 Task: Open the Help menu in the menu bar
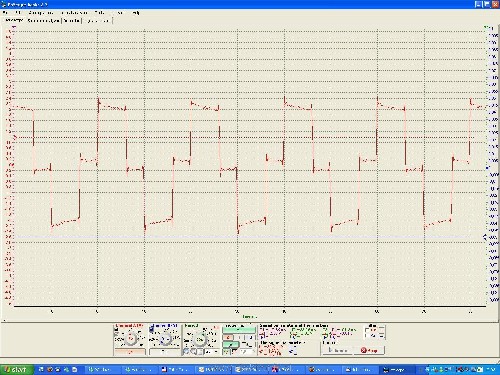(136, 13)
